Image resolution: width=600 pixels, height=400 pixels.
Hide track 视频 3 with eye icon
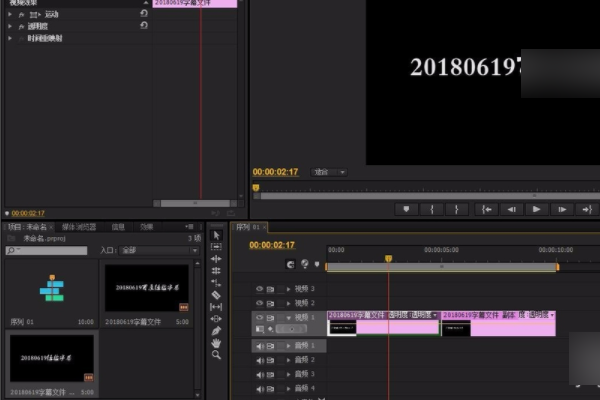tap(259, 289)
